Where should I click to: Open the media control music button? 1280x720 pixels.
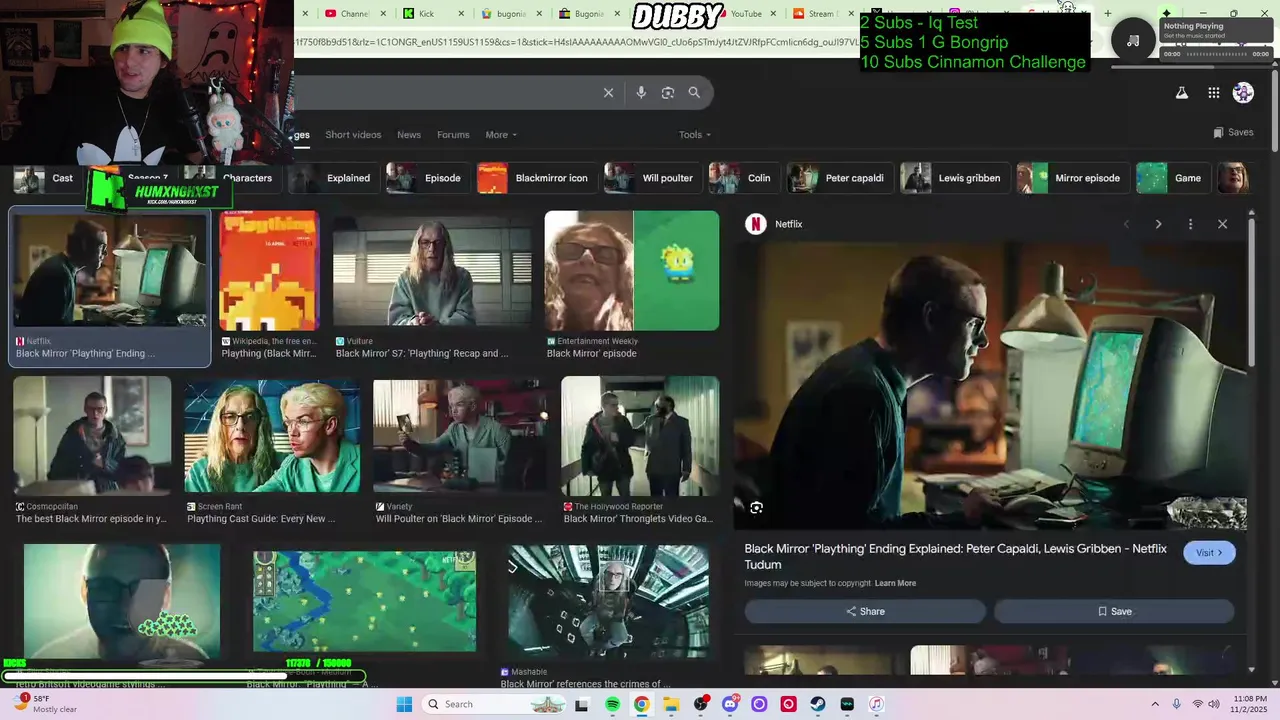(x=1133, y=40)
